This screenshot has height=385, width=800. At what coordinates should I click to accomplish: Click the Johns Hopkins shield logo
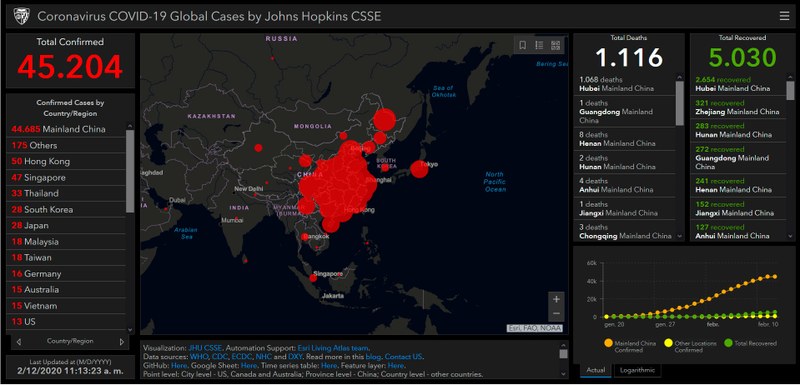pos(21,16)
